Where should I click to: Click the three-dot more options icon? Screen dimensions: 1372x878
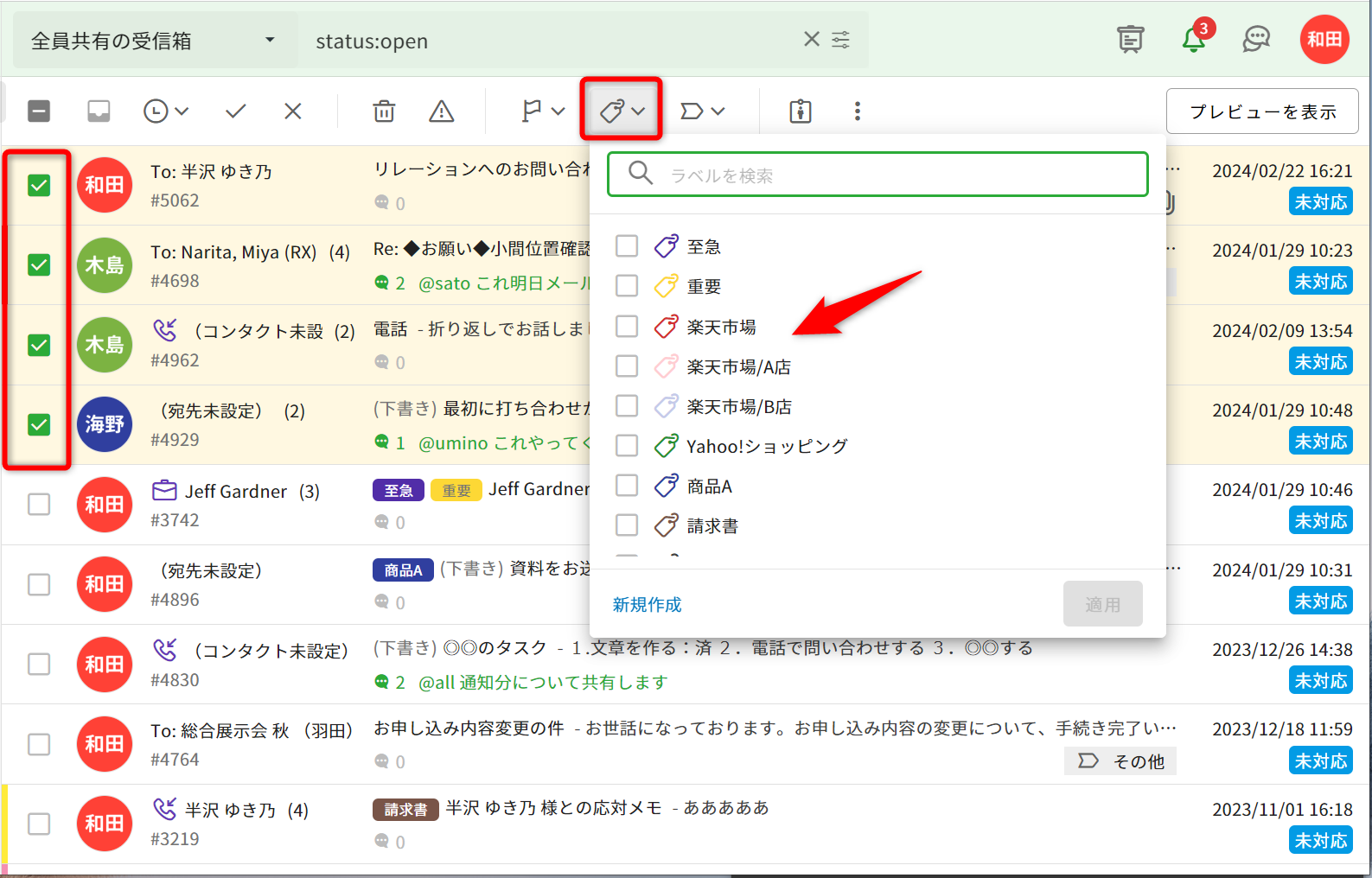click(857, 111)
